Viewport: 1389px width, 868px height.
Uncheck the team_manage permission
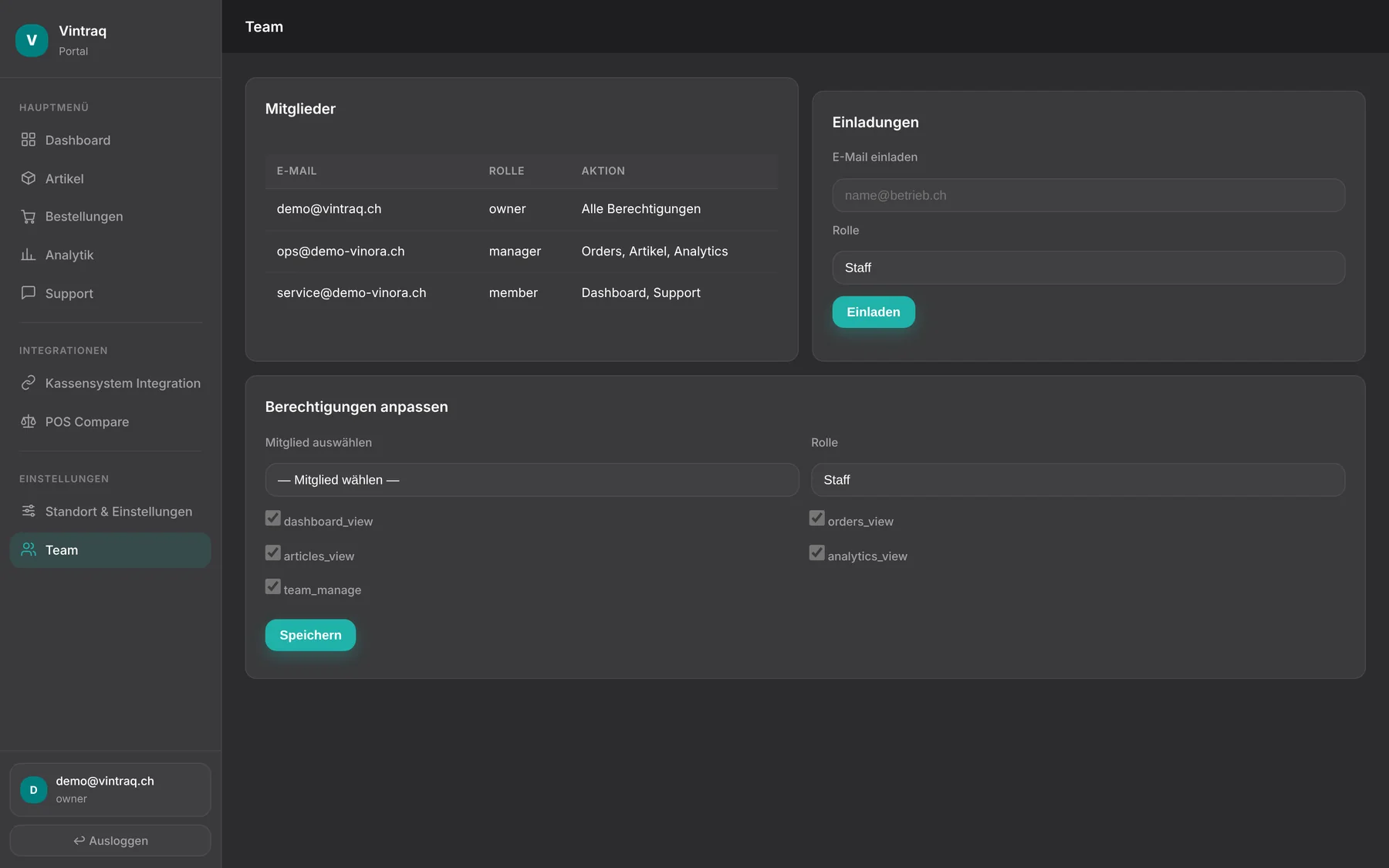pos(273,587)
